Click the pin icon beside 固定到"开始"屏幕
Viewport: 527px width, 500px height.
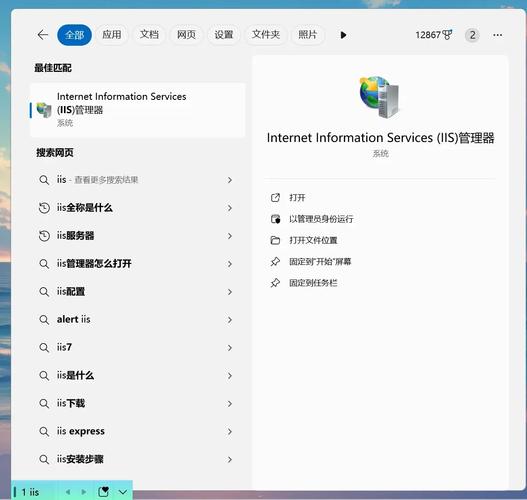click(275, 261)
